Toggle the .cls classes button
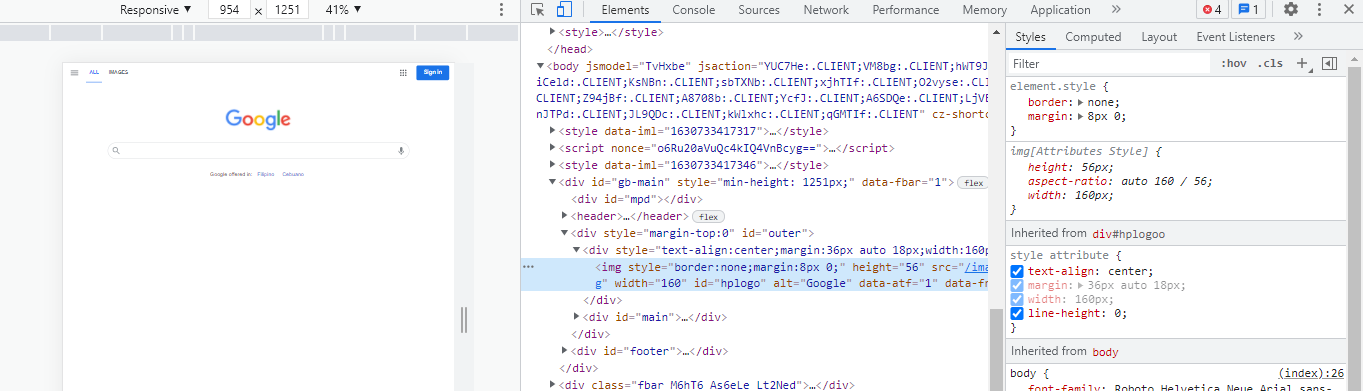Screen dimensions: 1363x391 click(1270, 63)
